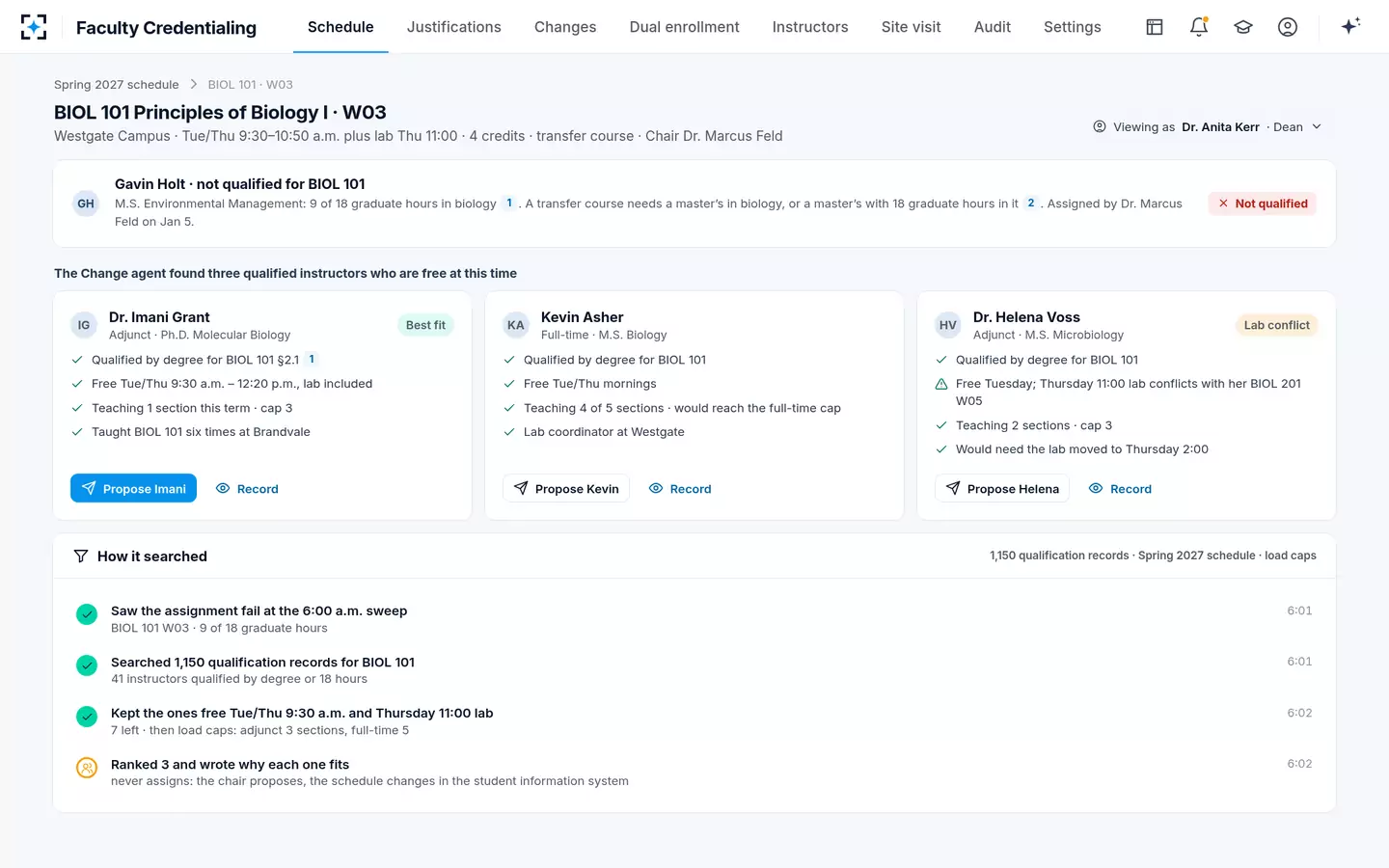The width and height of the screenshot is (1389, 868).
Task: Click the BIOL 101 · W03 breadcrumb item
Action: click(x=251, y=85)
